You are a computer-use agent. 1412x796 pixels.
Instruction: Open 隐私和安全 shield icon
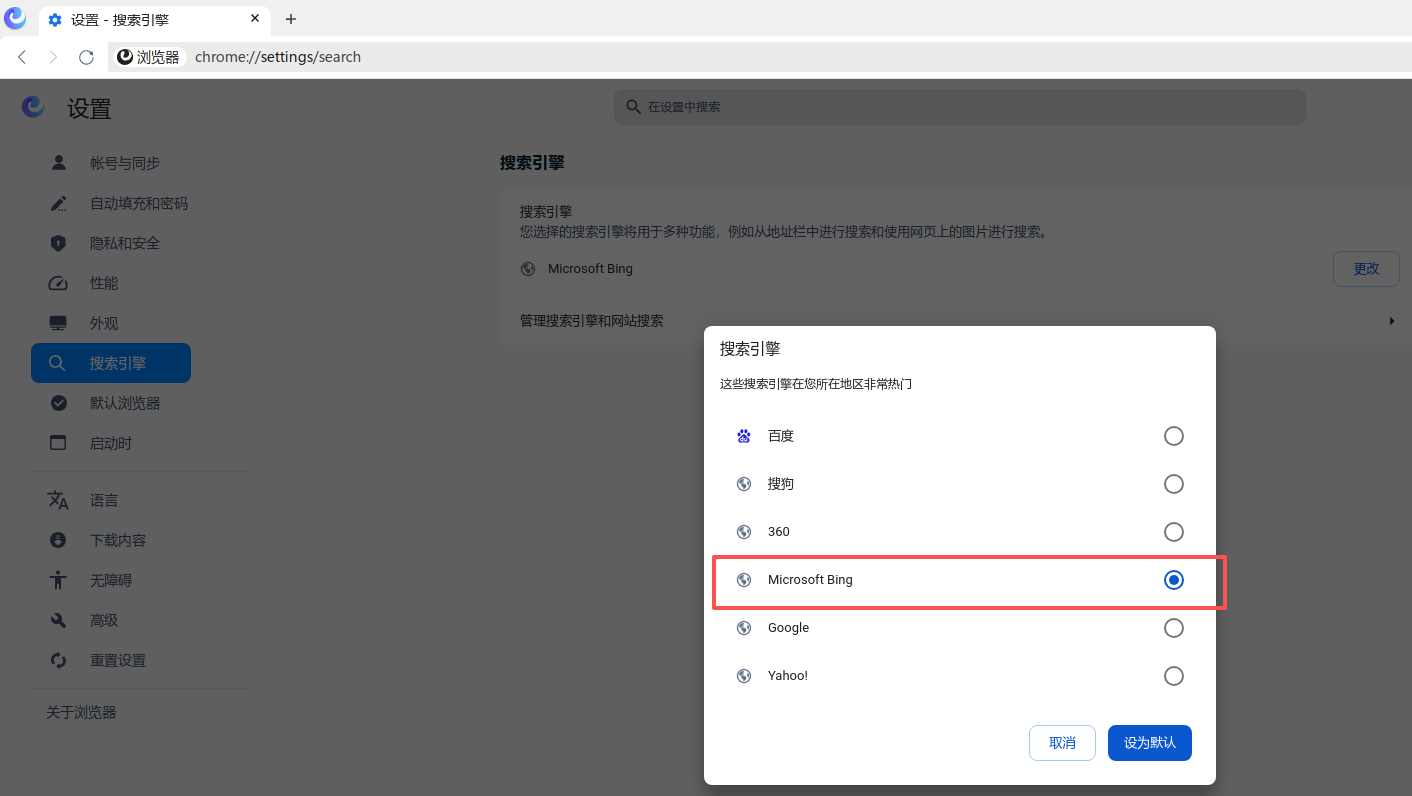click(58, 243)
